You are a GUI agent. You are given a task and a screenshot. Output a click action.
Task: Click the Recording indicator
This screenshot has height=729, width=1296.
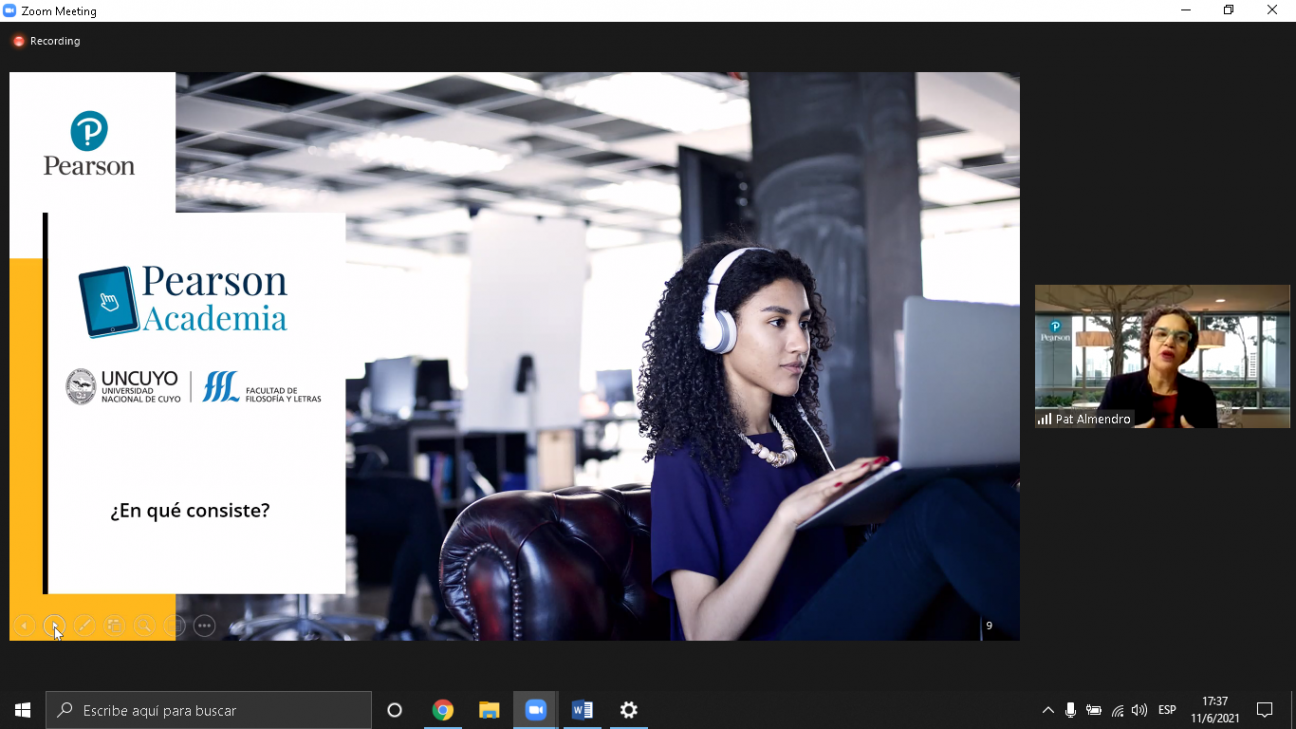[x=46, y=41]
